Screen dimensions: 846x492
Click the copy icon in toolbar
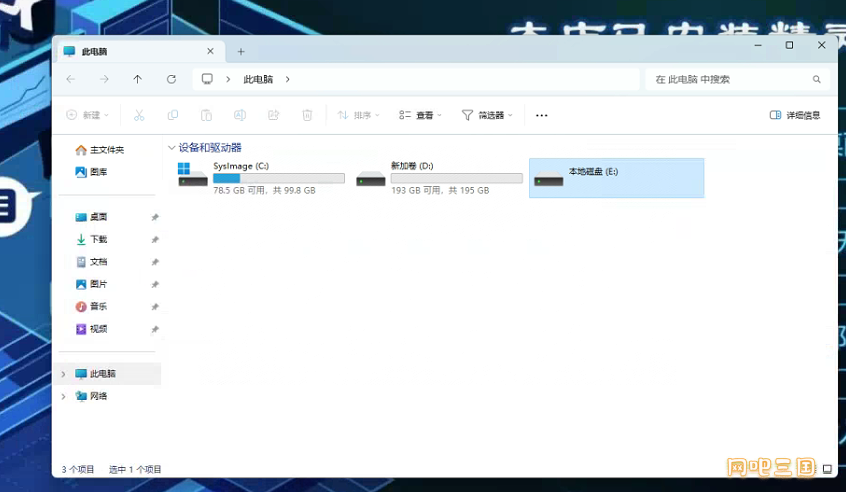point(173,115)
